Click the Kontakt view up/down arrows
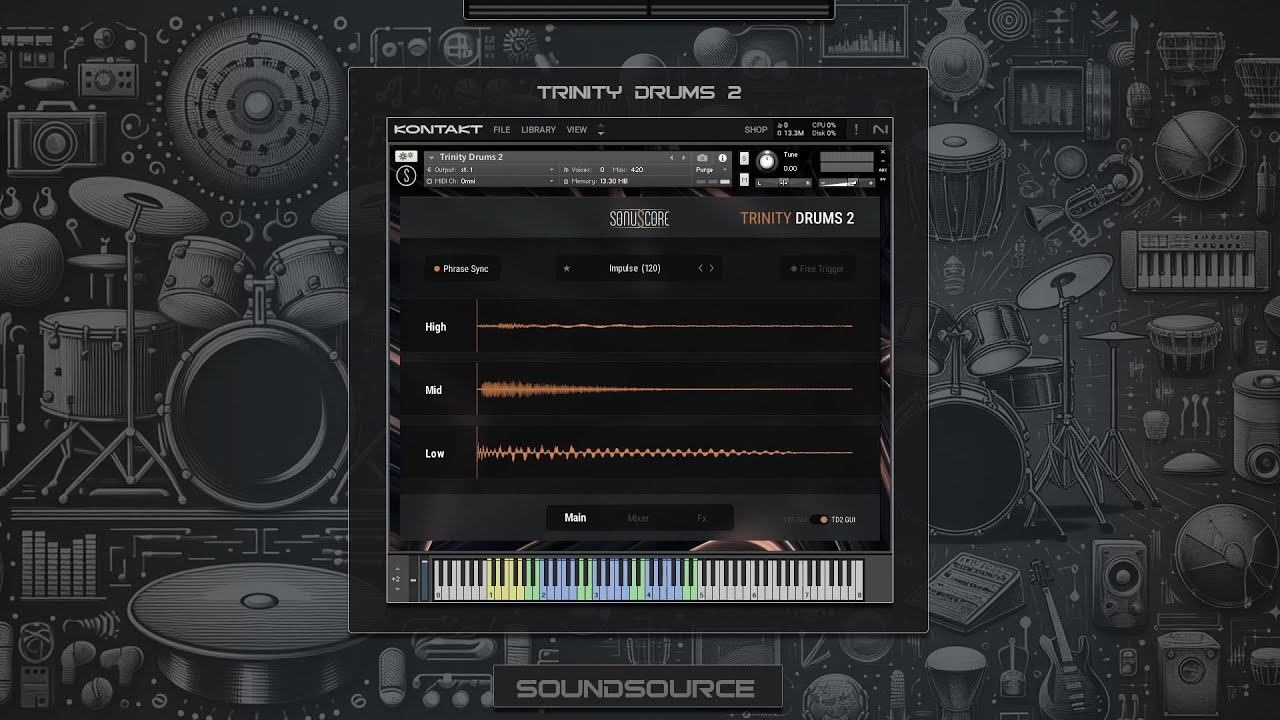Screen dimensions: 1280x720 (601, 130)
